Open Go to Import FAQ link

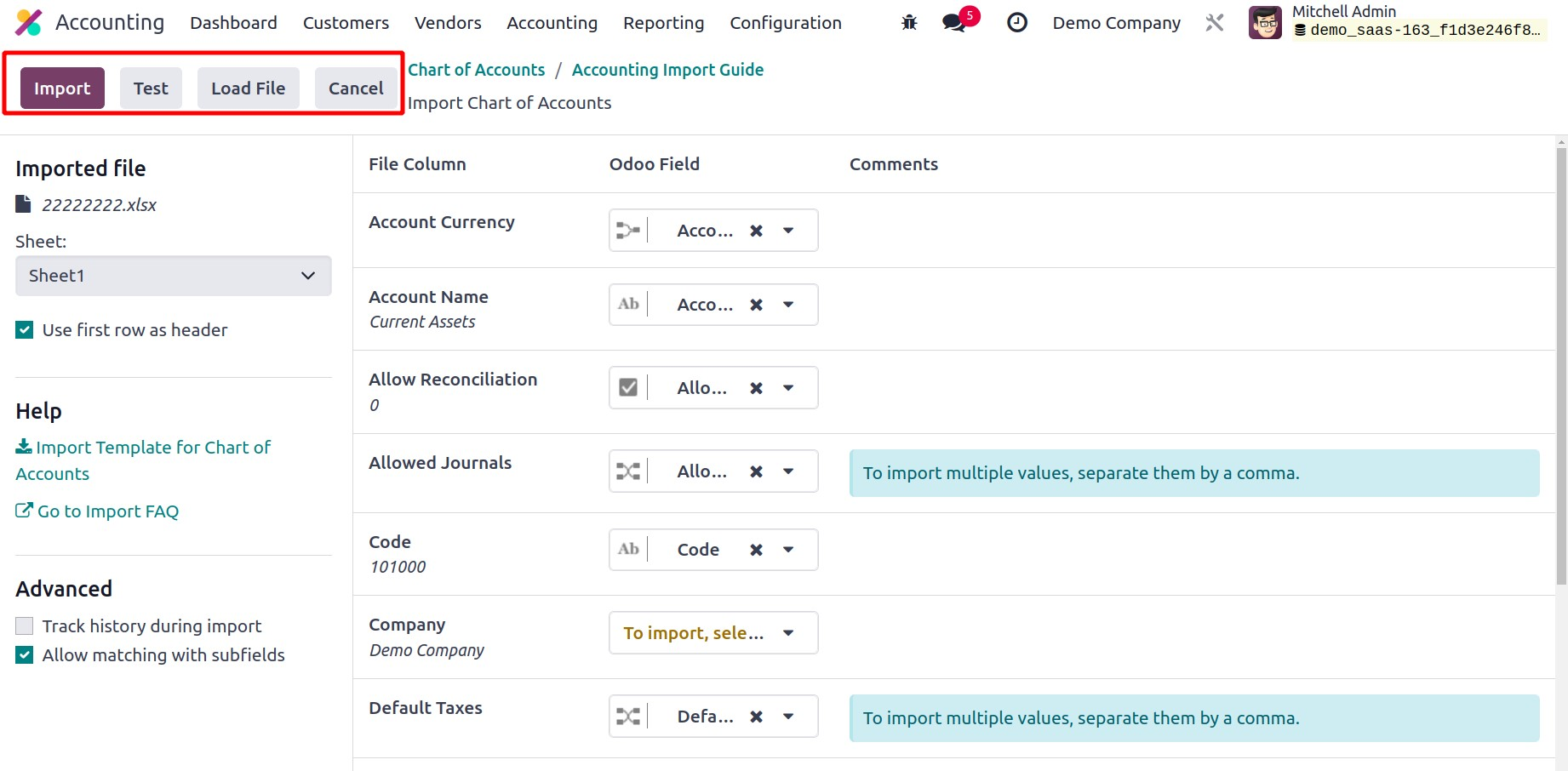(x=107, y=511)
